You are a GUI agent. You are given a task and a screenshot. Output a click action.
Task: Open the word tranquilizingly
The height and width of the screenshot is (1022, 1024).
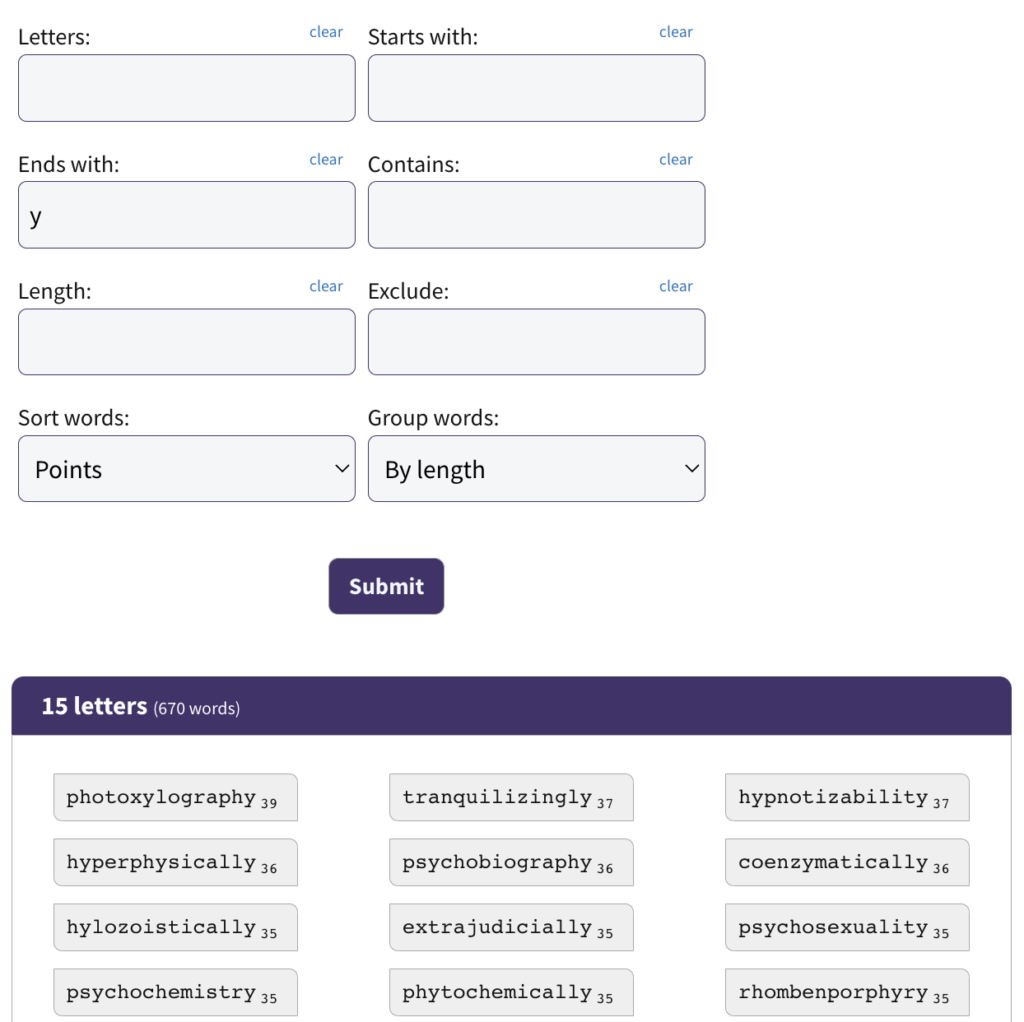coord(511,797)
